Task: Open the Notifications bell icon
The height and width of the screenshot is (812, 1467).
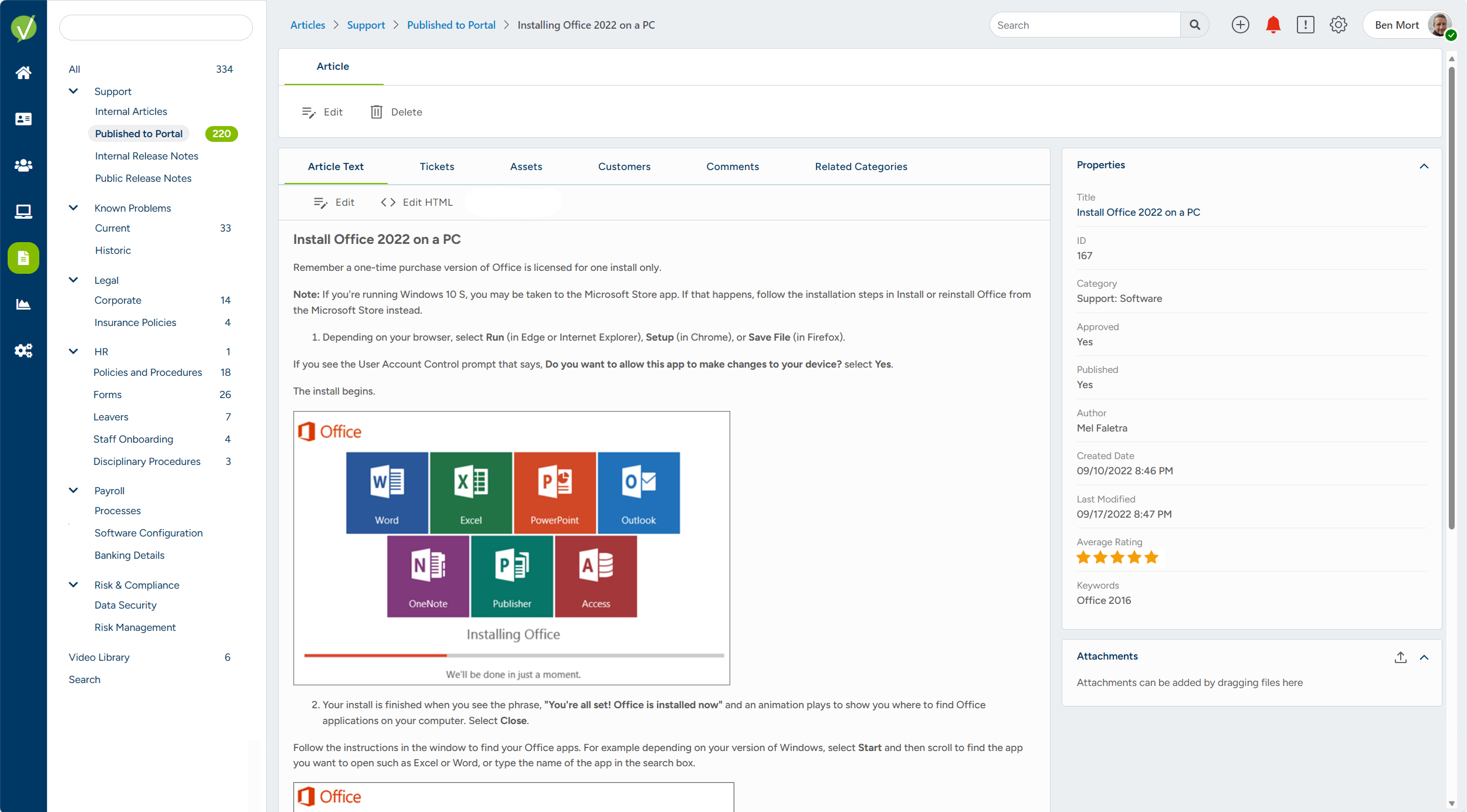Action: 1273,25
